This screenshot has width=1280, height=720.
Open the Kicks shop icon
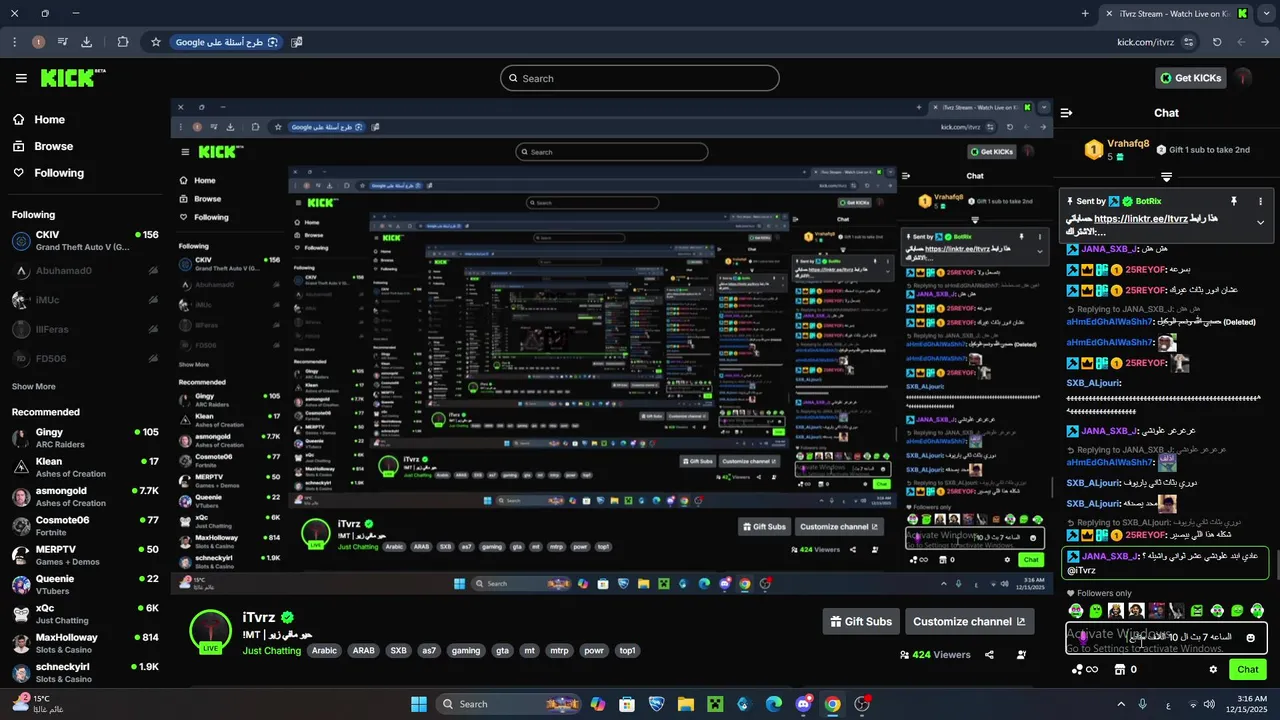[1120, 670]
